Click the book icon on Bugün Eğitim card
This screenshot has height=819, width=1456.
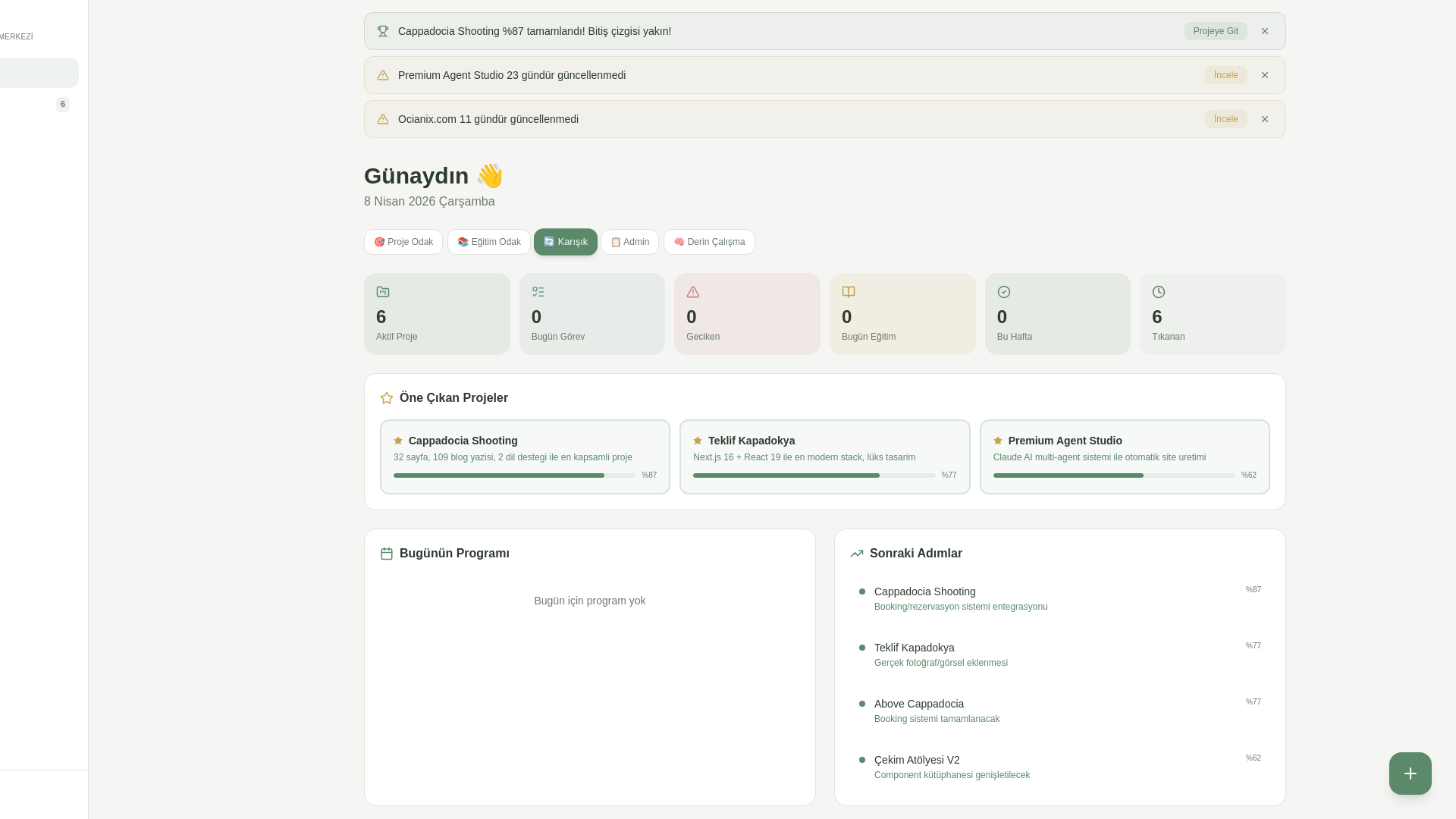[x=849, y=292]
